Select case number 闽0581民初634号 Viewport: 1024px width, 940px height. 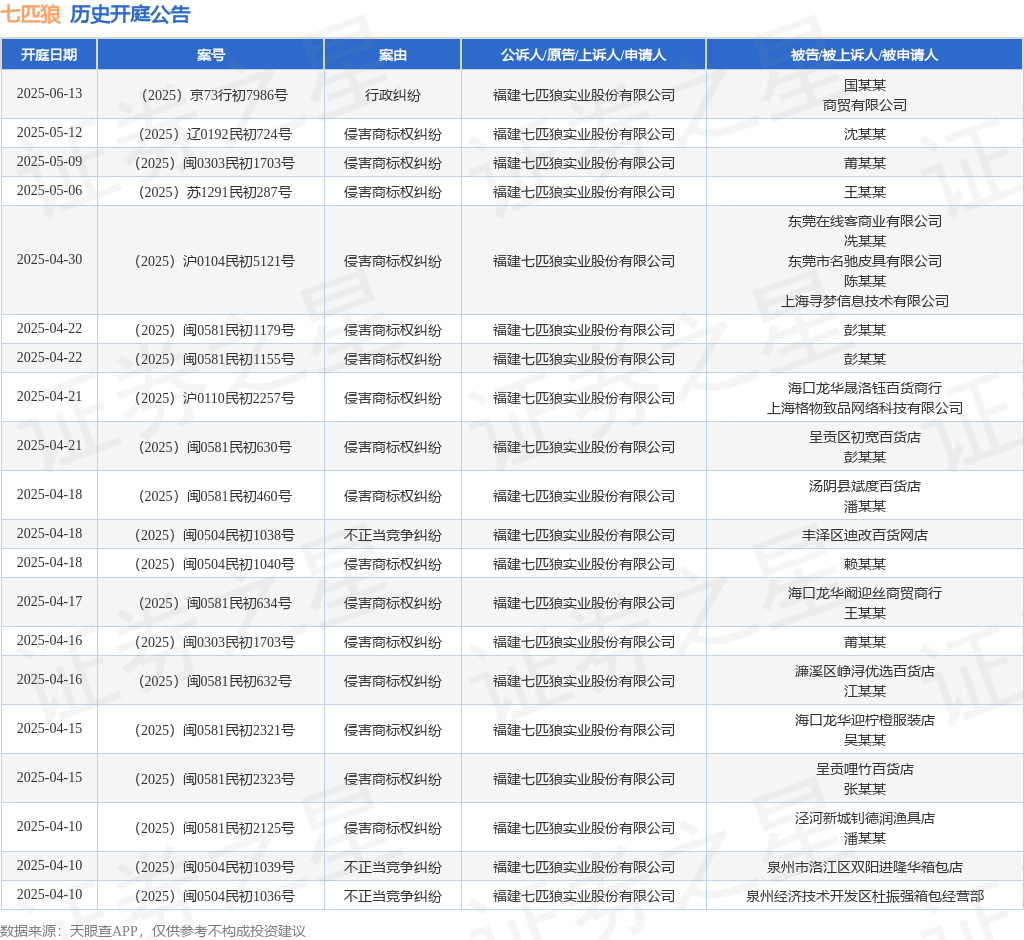214,604
